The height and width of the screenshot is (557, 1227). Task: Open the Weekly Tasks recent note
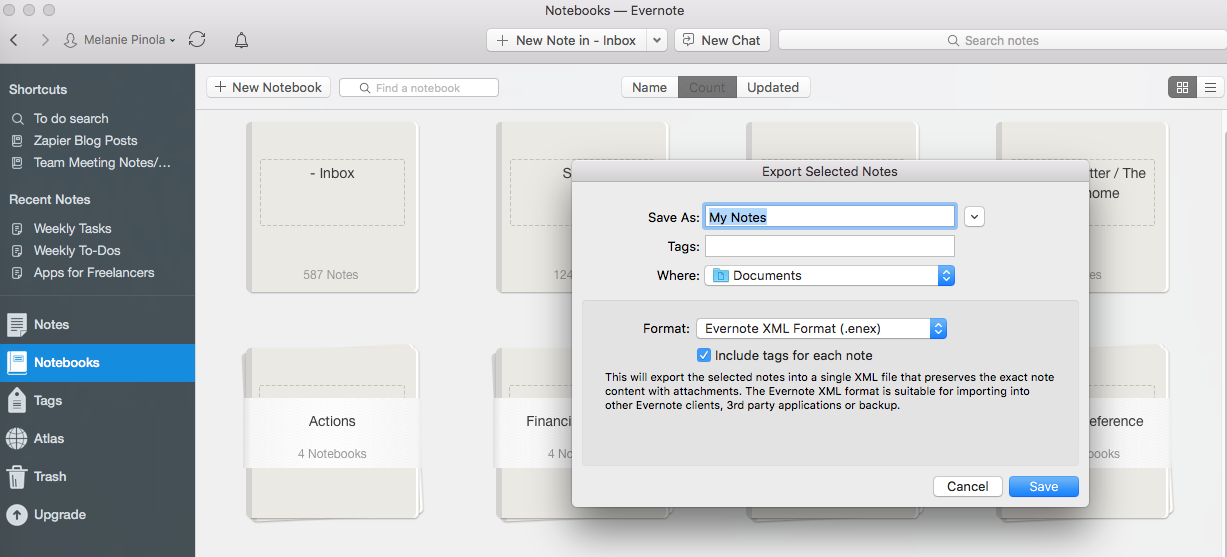[72, 228]
